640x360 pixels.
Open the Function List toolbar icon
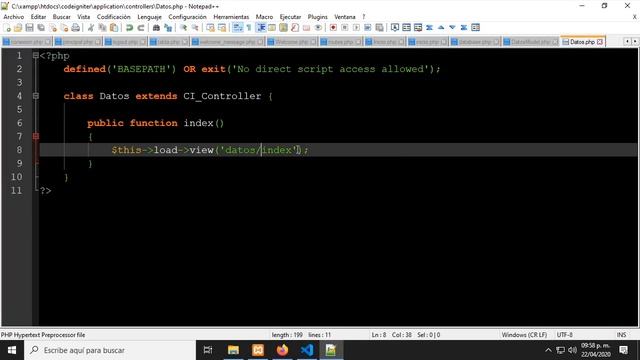[295, 28]
